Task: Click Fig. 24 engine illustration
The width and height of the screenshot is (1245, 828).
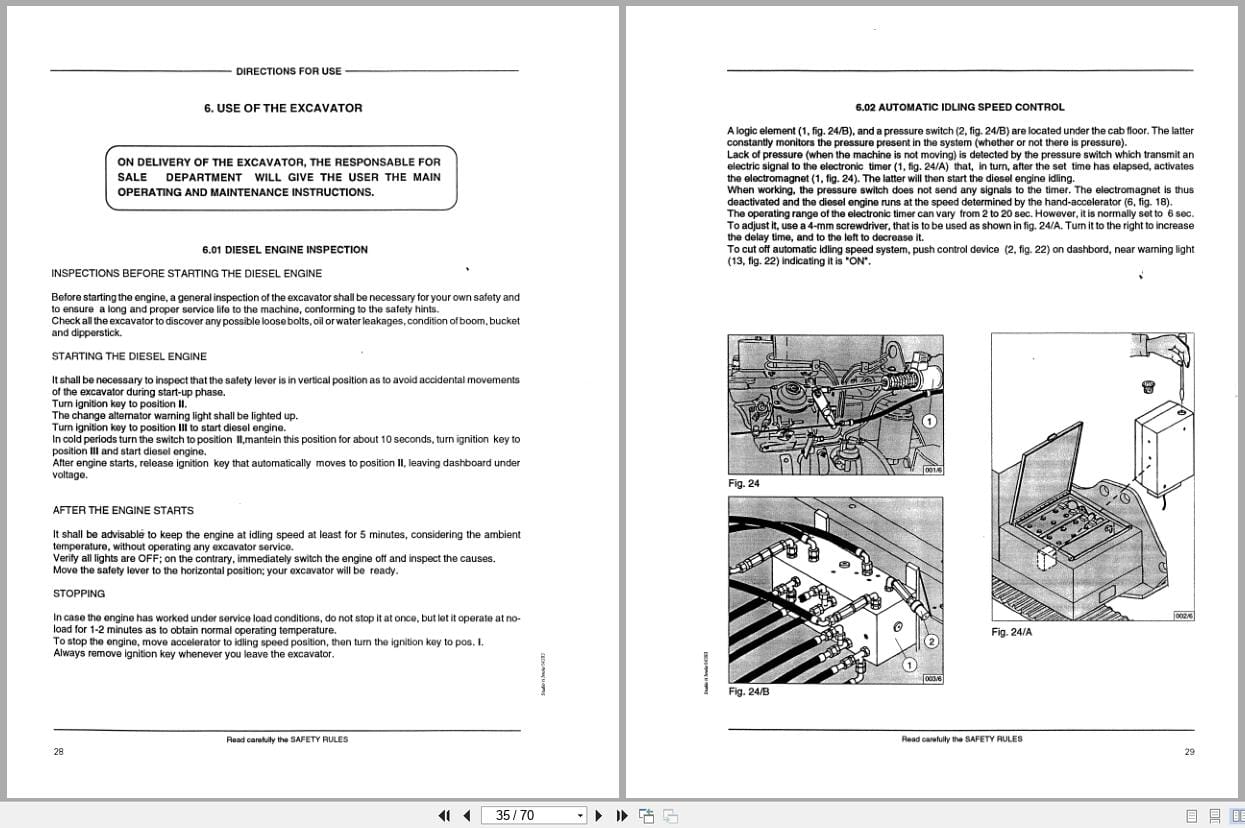Action: 835,405
